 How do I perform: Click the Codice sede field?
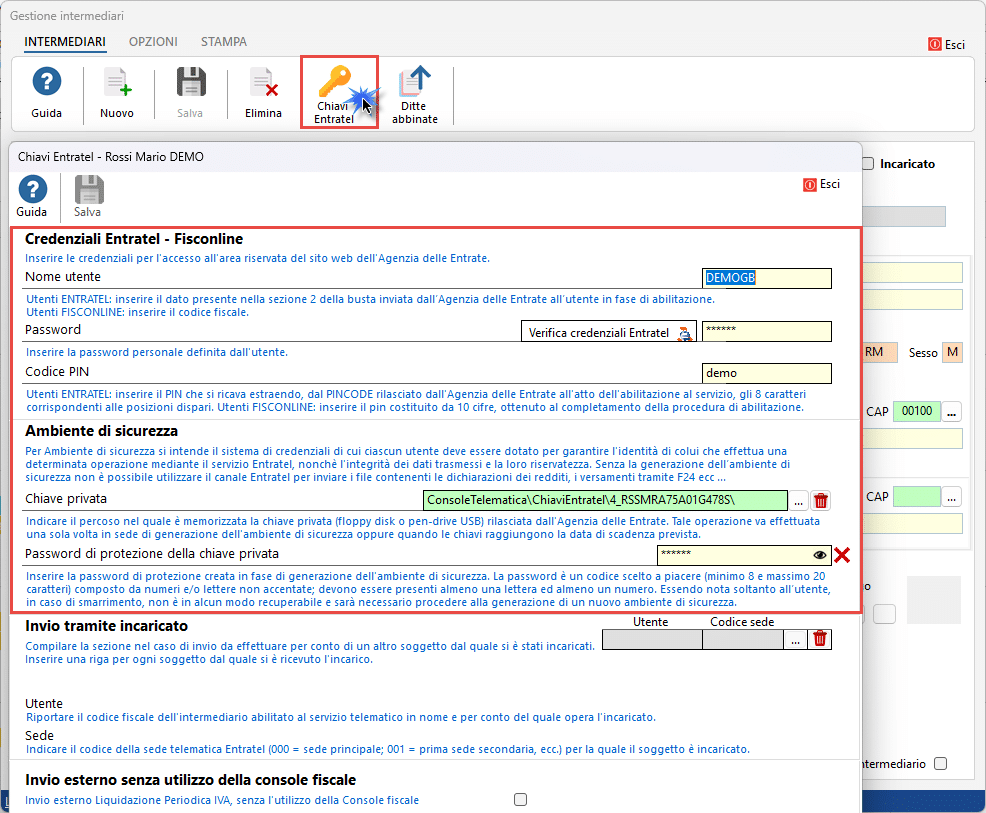[743, 639]
